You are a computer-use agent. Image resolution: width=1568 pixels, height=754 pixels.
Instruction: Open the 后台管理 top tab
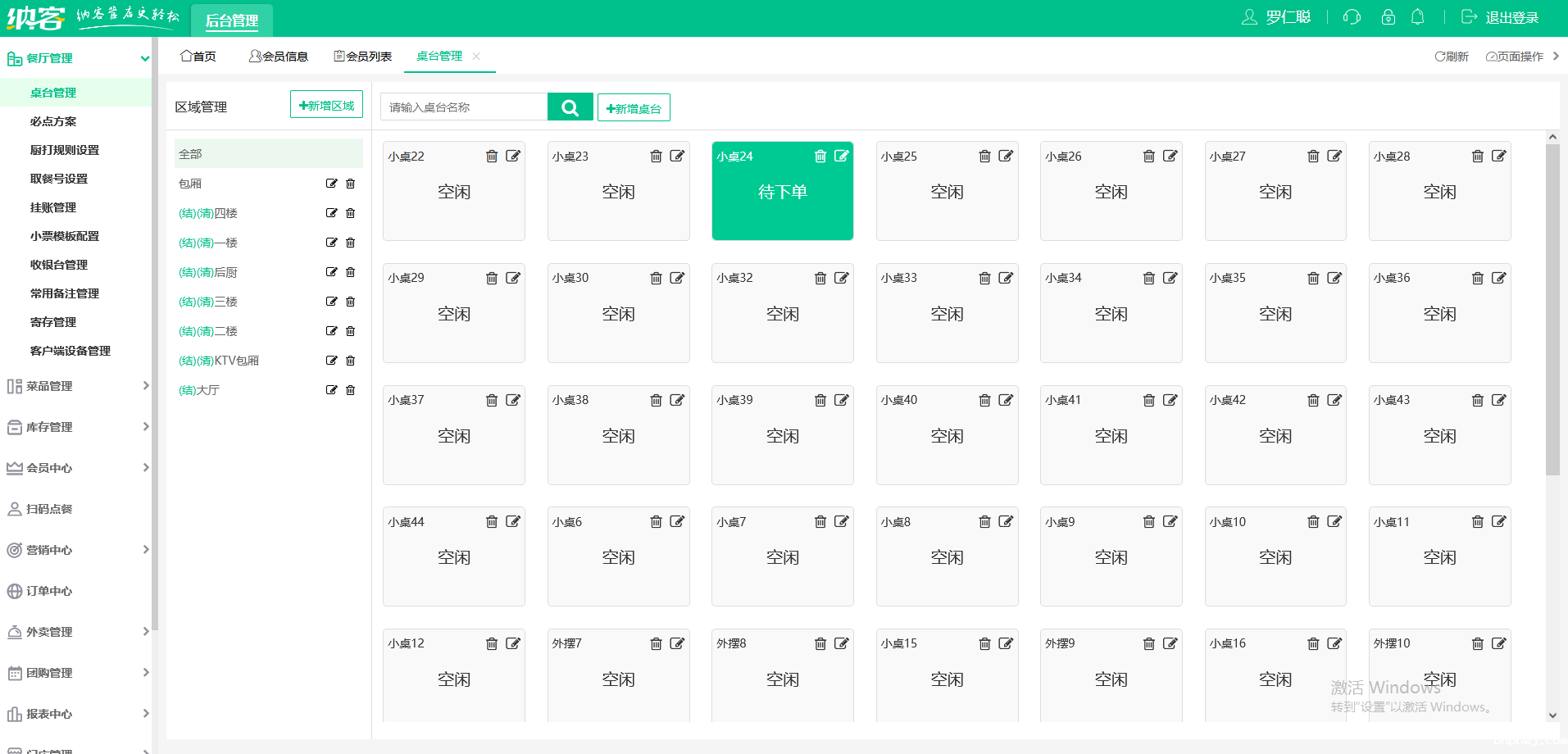[x=232, y=20]
